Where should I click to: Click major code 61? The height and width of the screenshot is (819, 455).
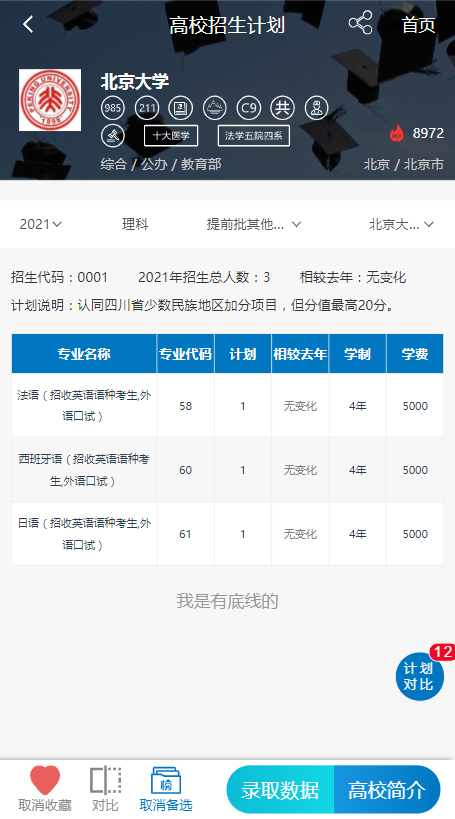coord(185,534)
